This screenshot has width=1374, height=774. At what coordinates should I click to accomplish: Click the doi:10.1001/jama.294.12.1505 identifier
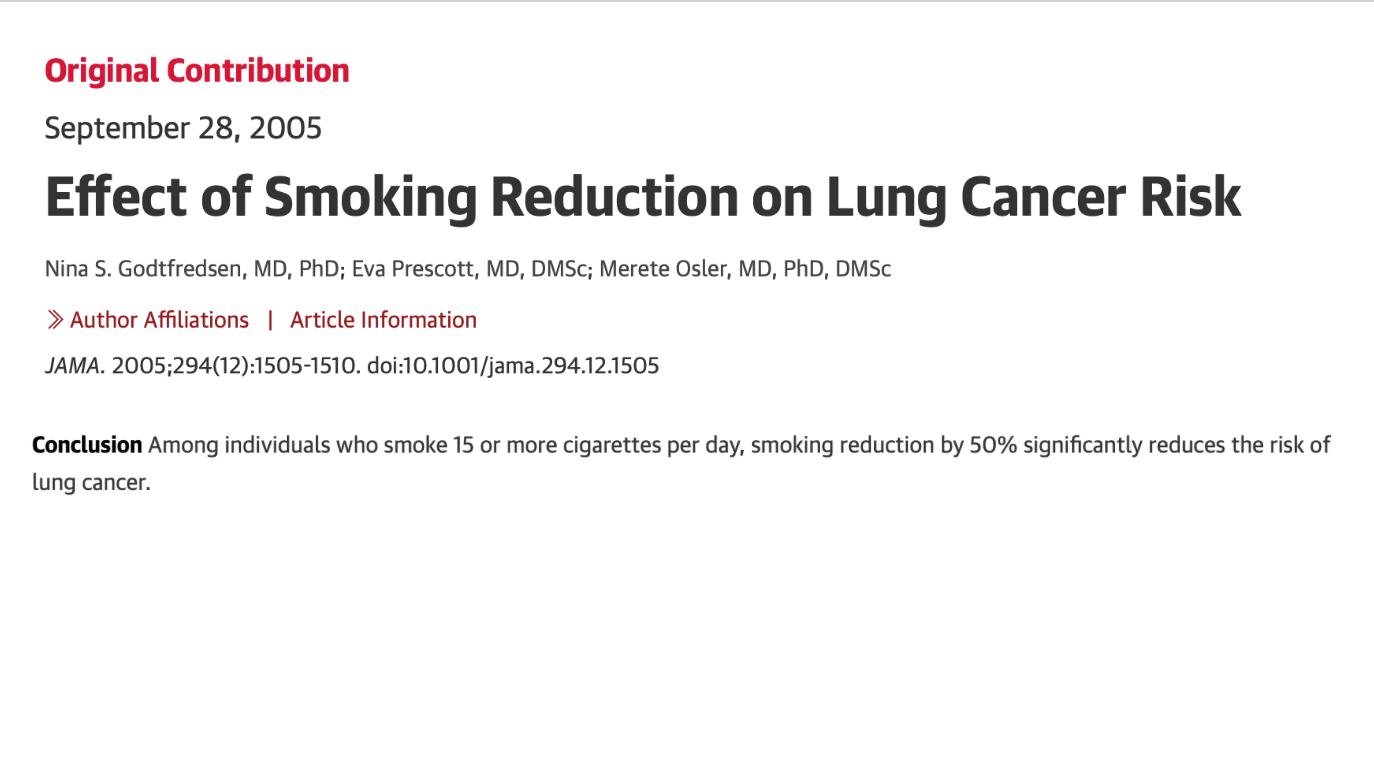[x=513, y=366]
